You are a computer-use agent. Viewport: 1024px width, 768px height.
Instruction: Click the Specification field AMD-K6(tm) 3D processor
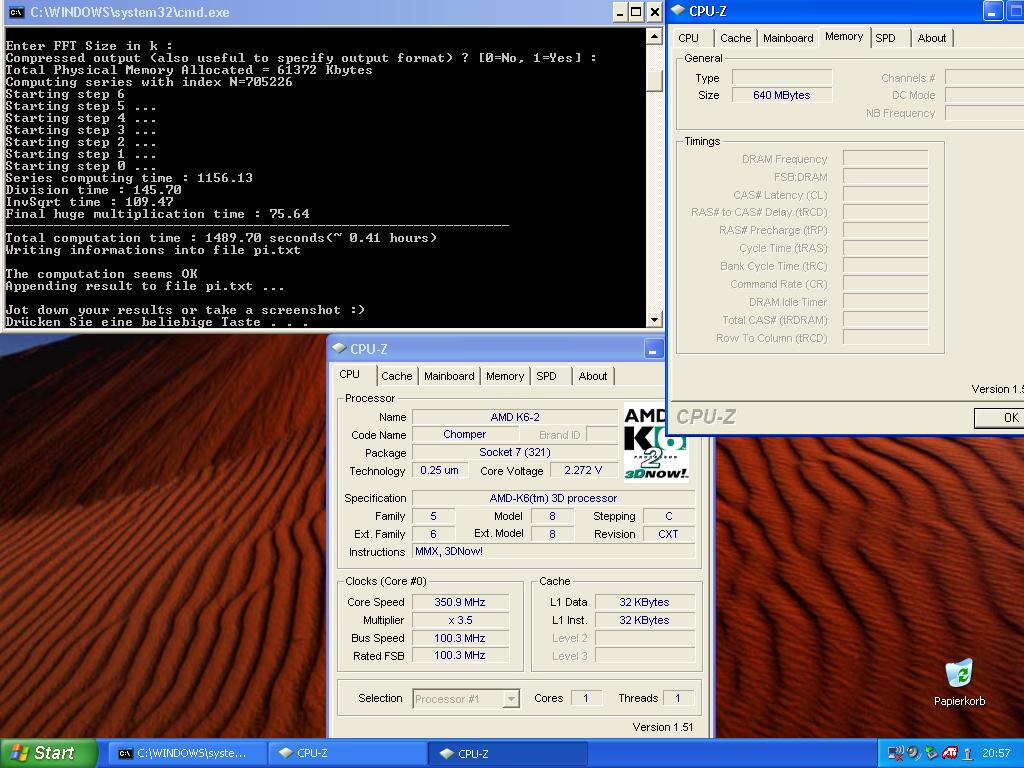(553, 498)
